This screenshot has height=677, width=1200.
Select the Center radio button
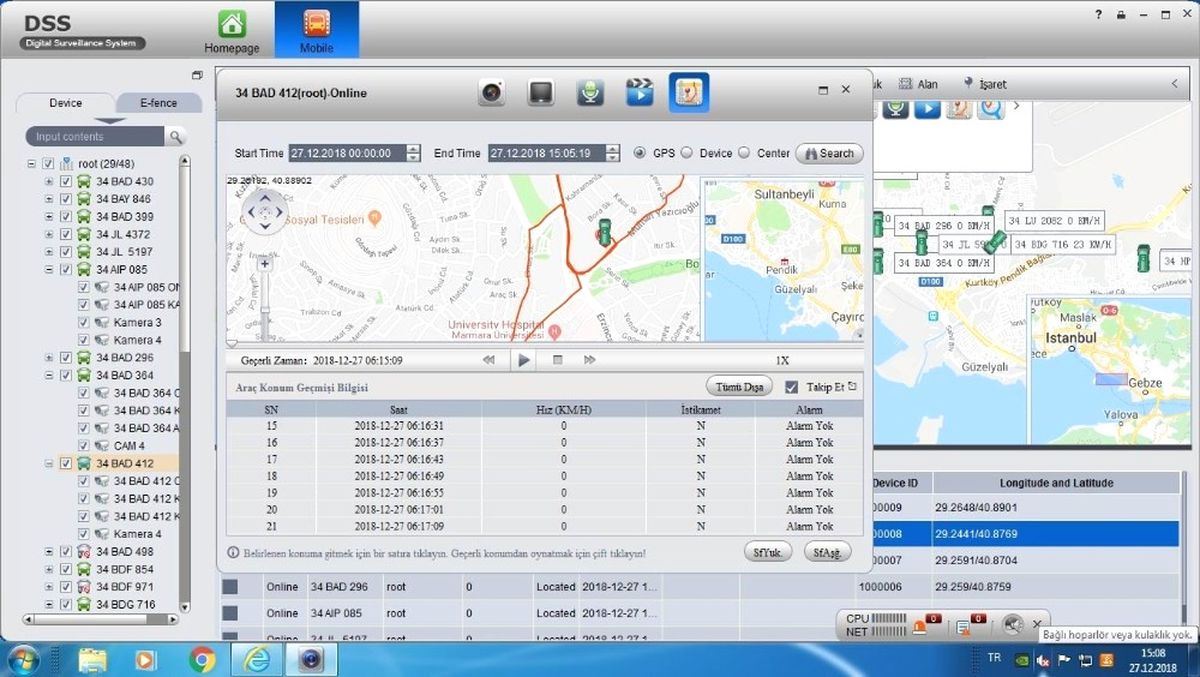(744, 153)
